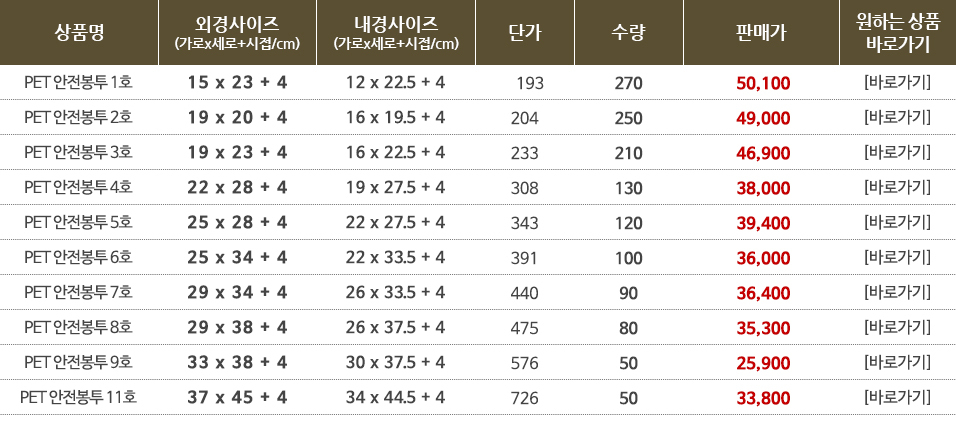Viewport: 956px width, 428px height.
Task: Open [바로가기] link for PET 안전봉투 4호
Action: coord(897,188)
